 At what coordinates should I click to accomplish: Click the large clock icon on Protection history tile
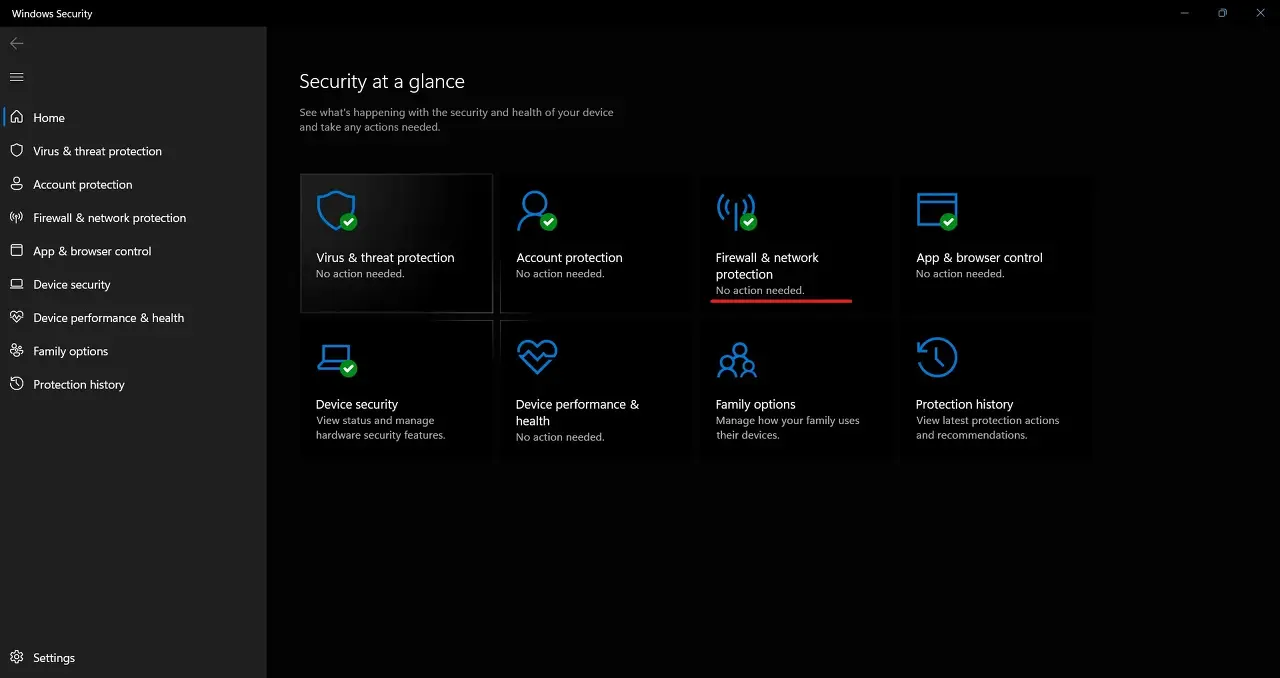coord(937,358)
